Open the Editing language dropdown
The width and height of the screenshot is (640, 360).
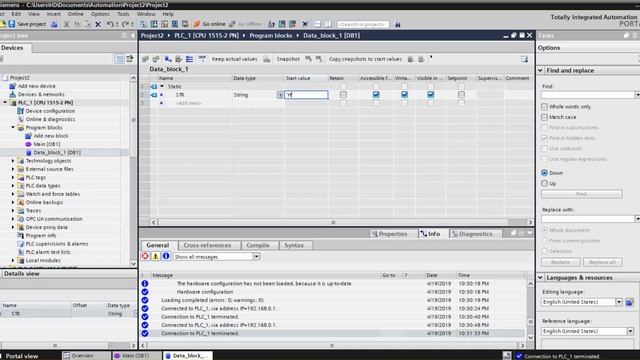(x=619, y=302)
